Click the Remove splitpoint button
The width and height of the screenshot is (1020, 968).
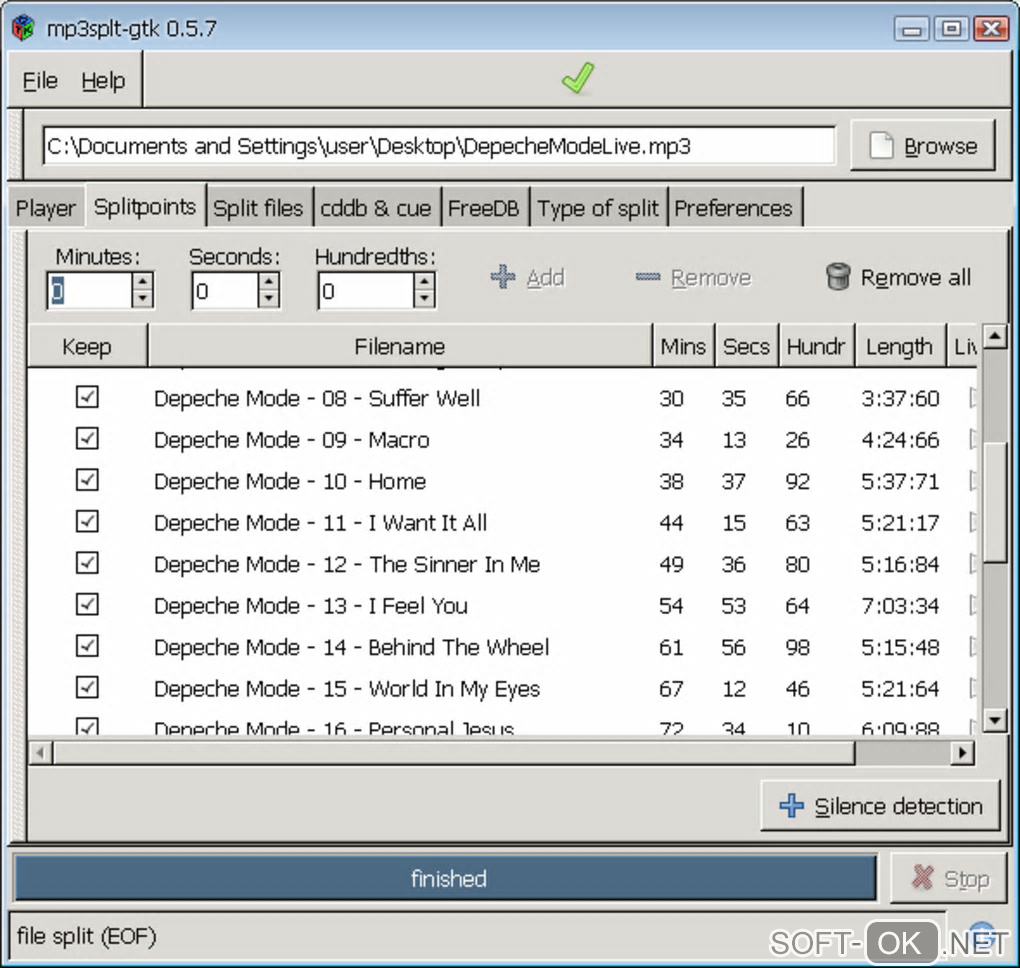[x=693, y=278]
